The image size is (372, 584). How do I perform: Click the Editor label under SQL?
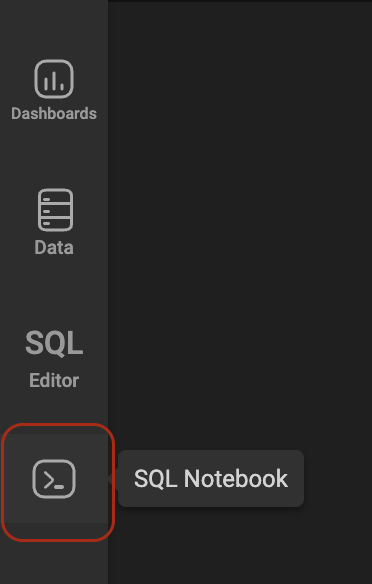click(x=54, y=381)
